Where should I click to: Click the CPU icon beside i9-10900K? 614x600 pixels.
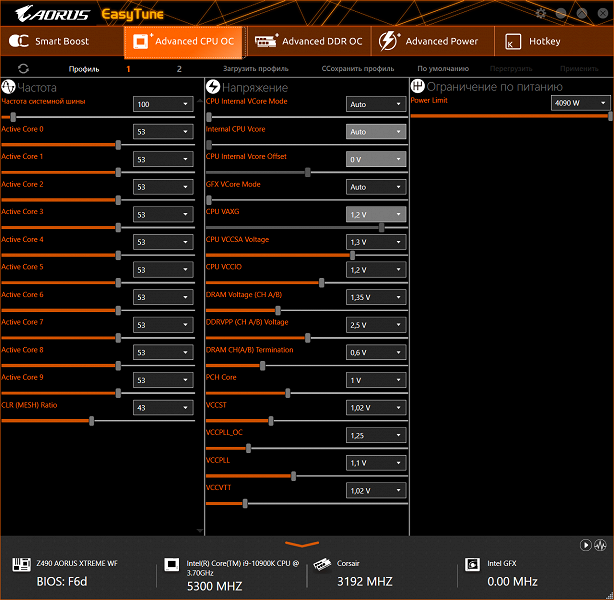172,564
